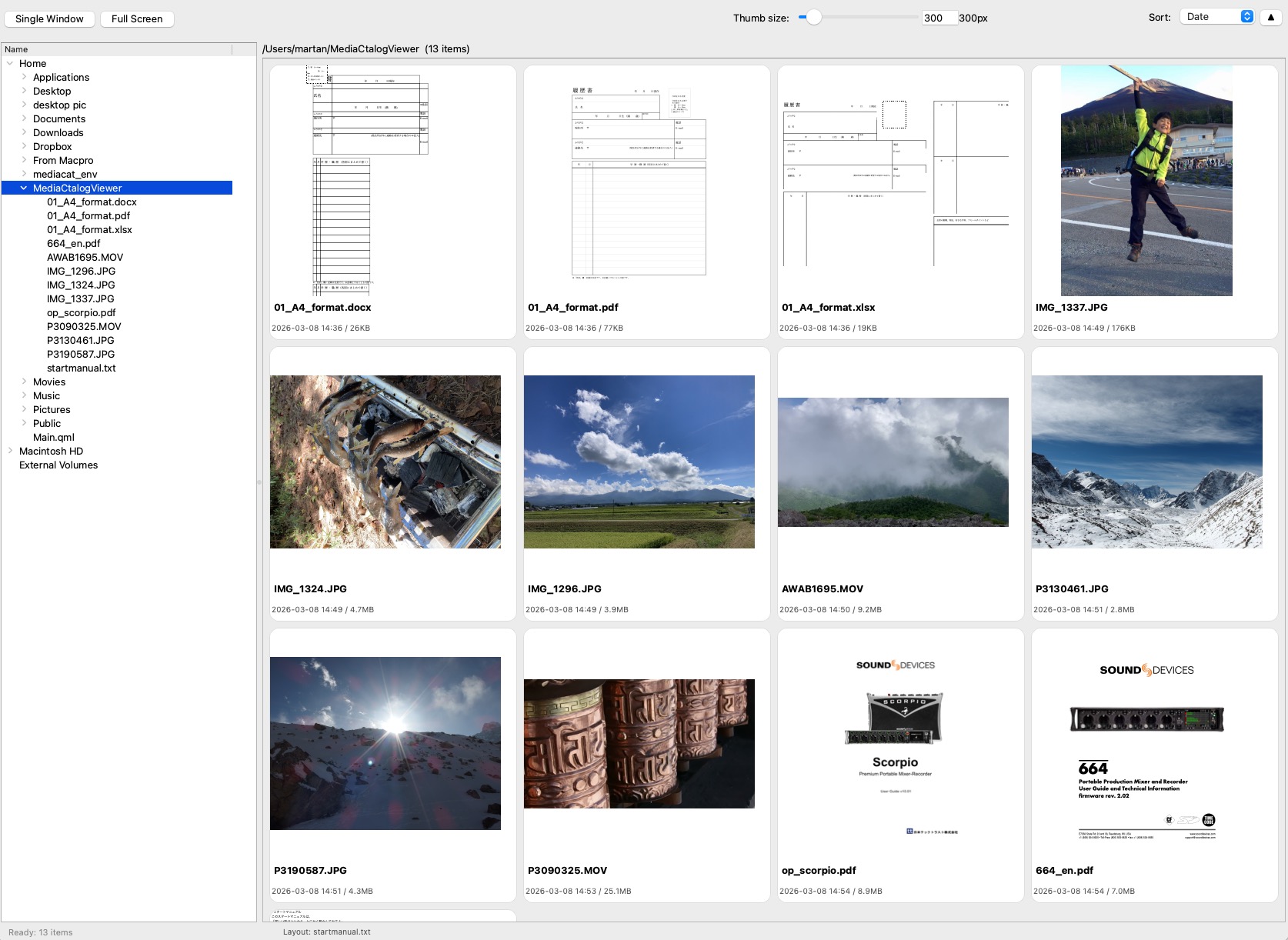Click the Single Window button

click(x=49, y=18)
